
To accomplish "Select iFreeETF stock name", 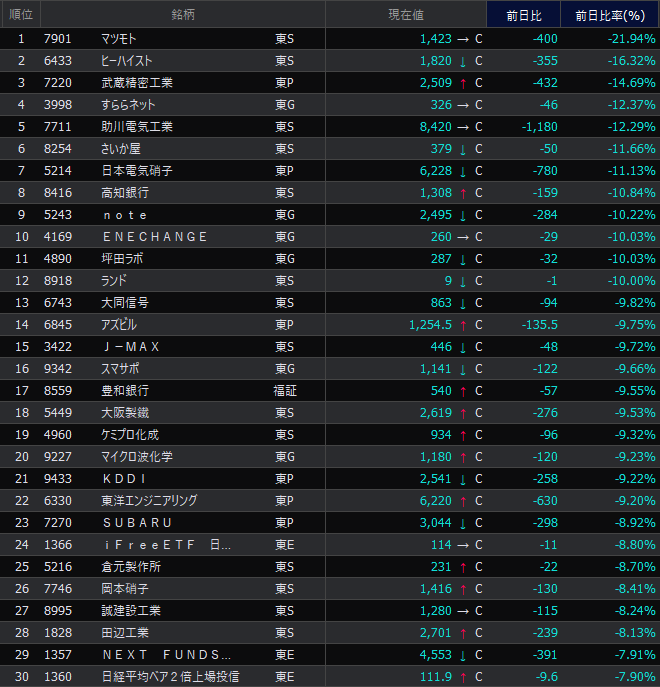I will [167, 545].
